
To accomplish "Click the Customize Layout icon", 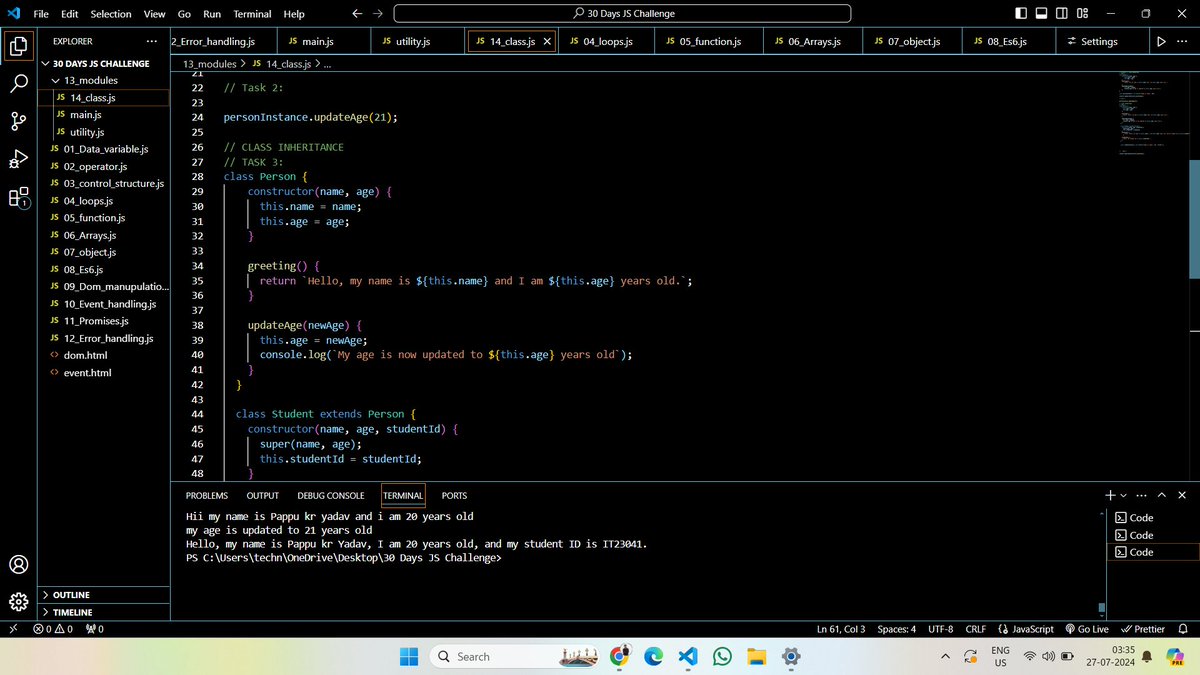I will click(1083, 14).
